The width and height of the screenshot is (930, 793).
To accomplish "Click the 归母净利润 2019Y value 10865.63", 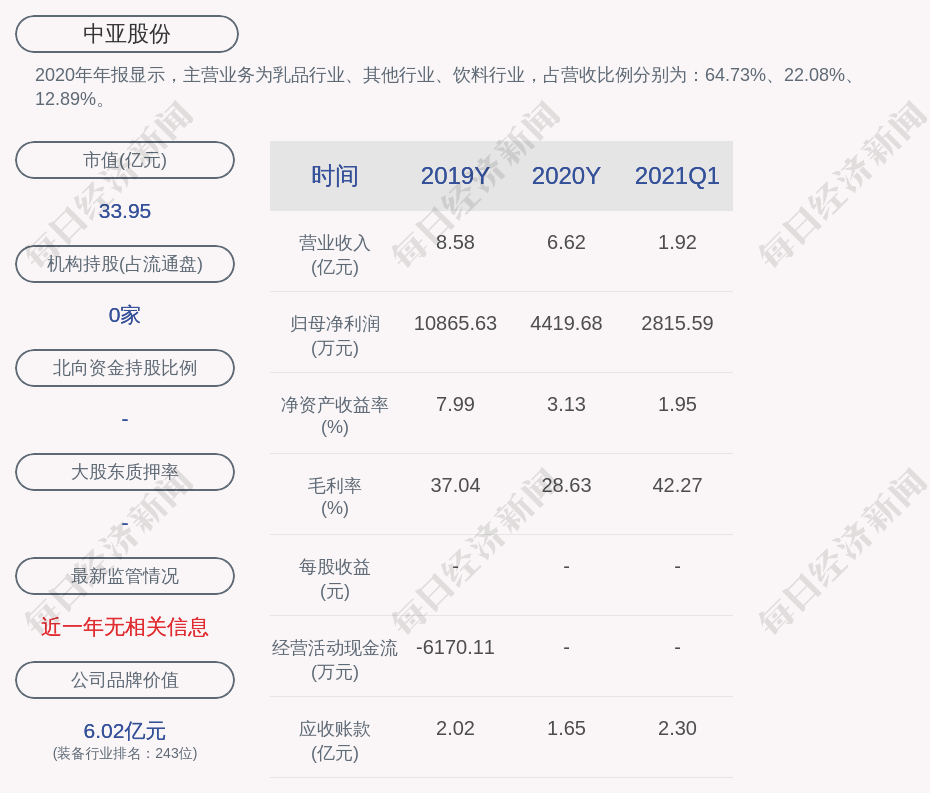I will (x=455, y=324).
